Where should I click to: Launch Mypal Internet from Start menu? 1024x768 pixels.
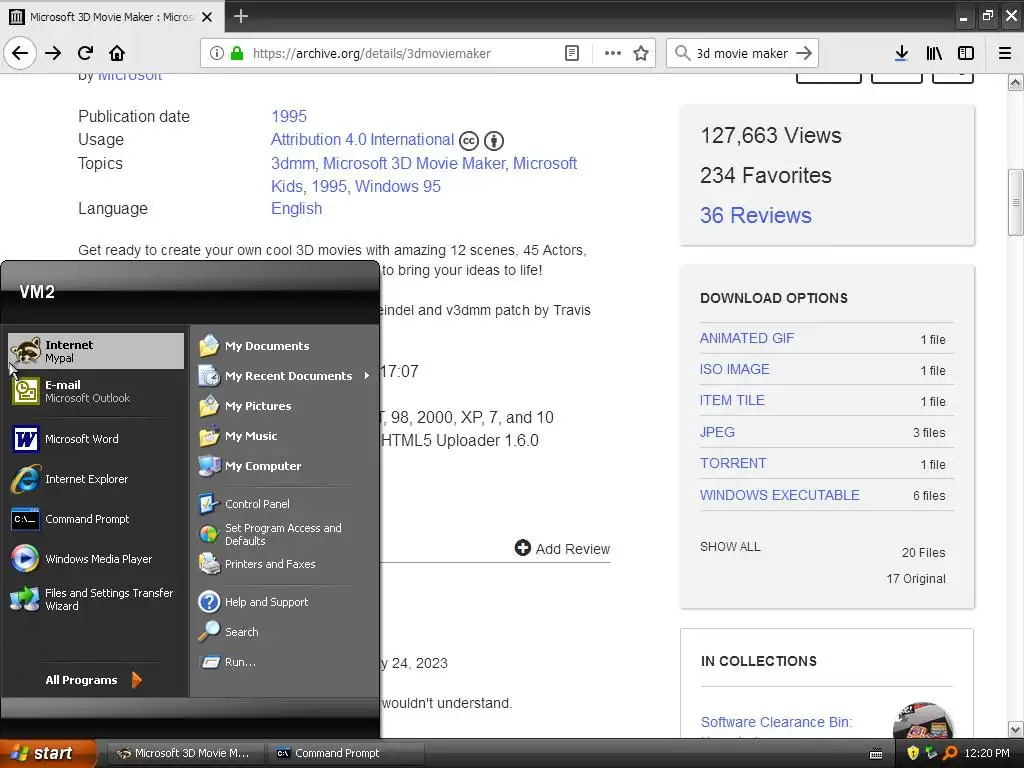pyautogui.click(x=96, y=351)
